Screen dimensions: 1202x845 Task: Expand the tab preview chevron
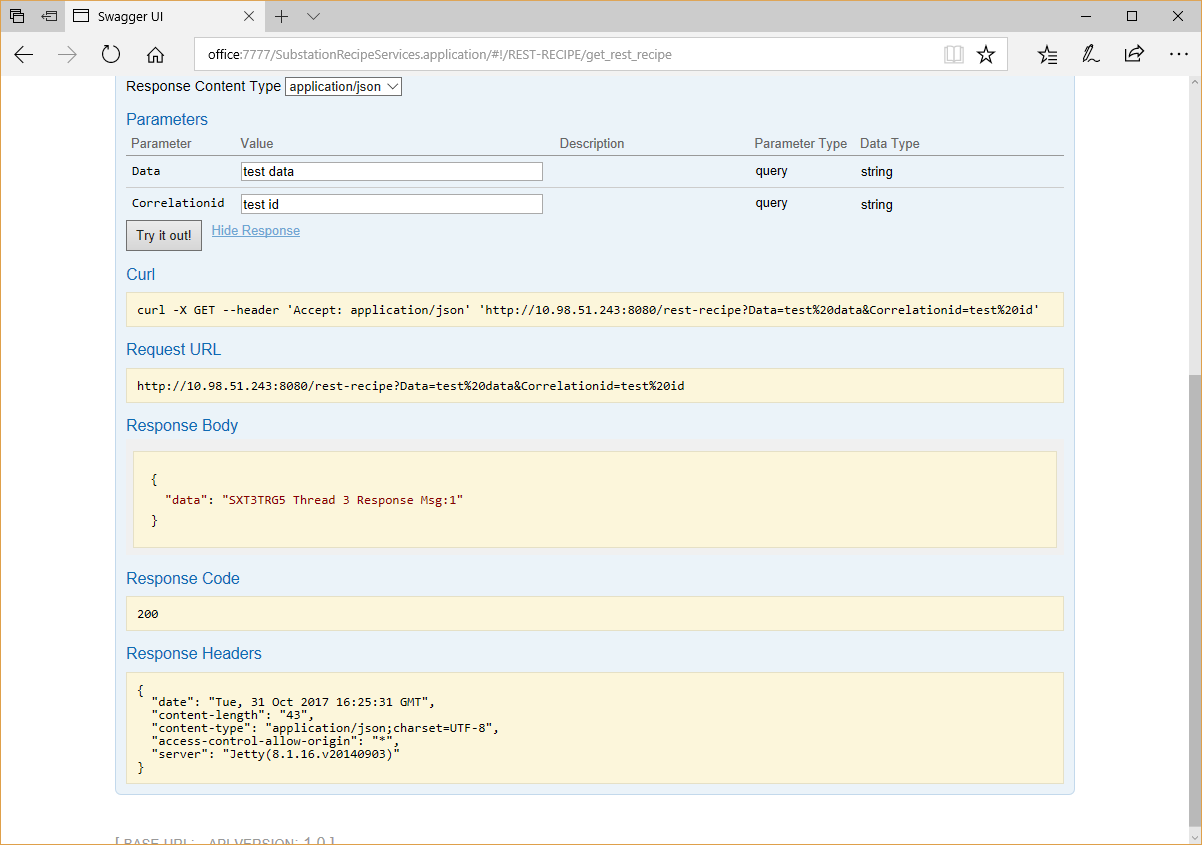click(313, 17)
